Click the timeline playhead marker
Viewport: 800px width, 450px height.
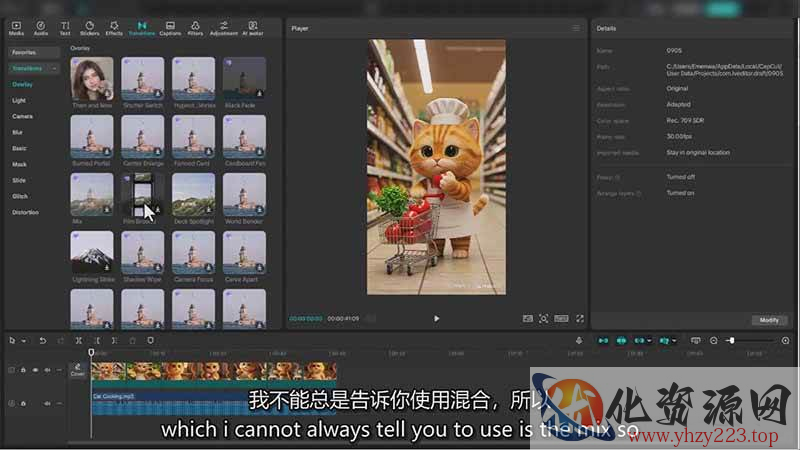point(91,352)
